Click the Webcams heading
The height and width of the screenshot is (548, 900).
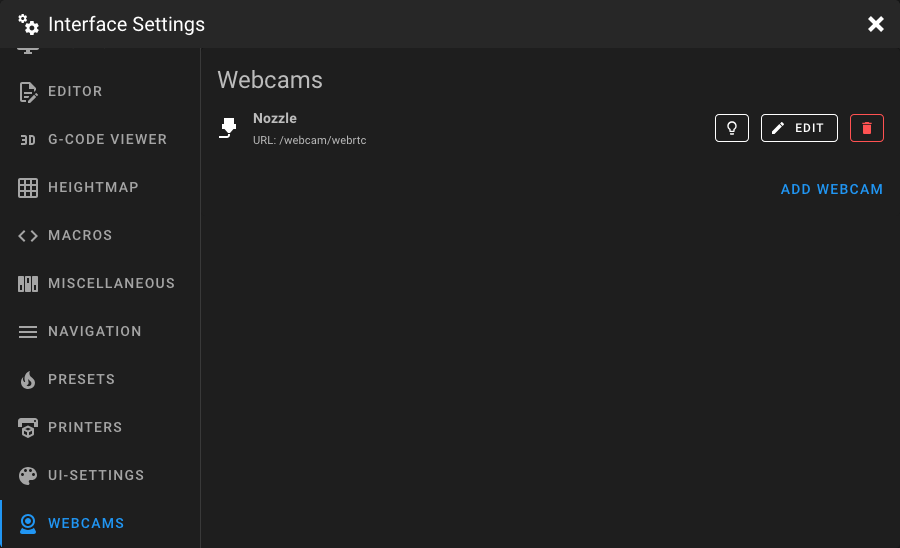point(270,80)
